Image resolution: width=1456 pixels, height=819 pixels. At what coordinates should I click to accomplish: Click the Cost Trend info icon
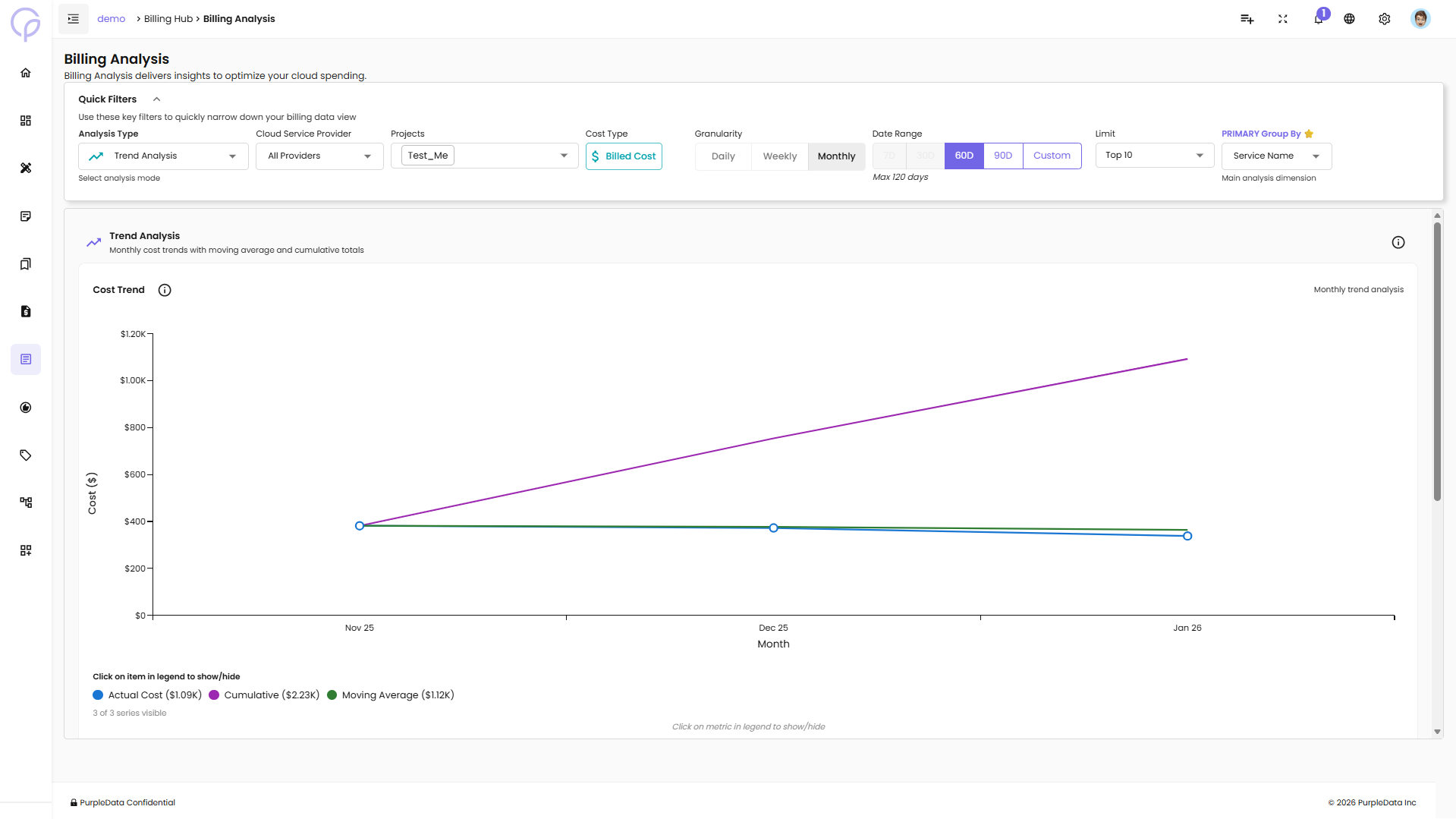[165, 290]
